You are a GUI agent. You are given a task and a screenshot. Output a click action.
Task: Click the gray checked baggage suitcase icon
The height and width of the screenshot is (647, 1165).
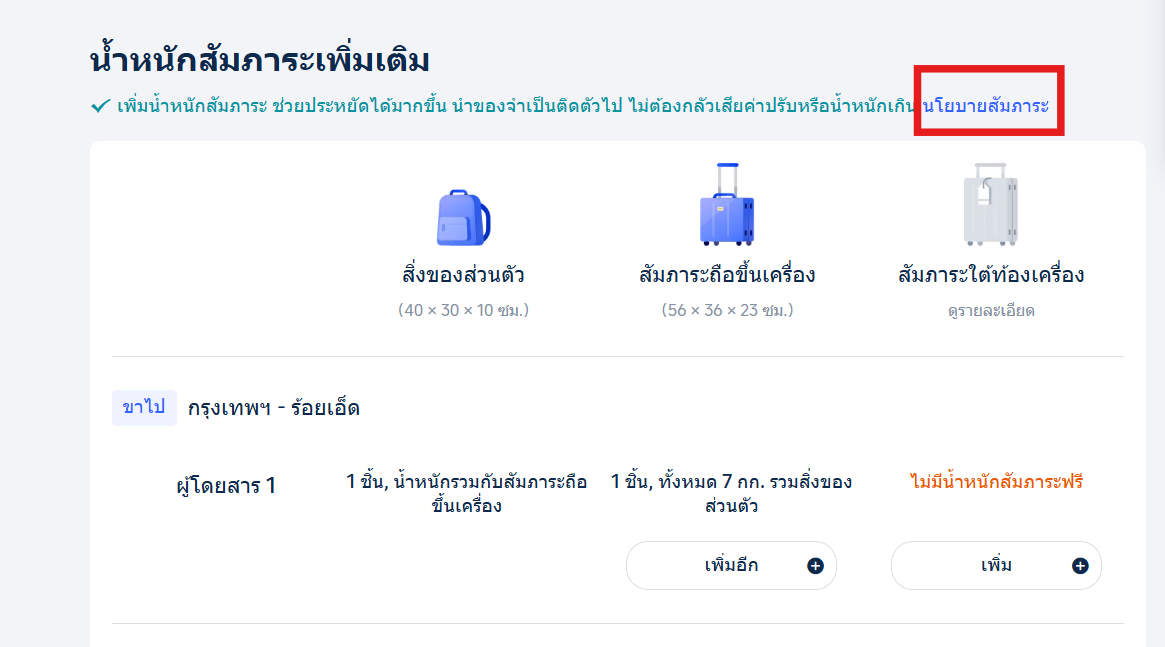pos(989,208)
